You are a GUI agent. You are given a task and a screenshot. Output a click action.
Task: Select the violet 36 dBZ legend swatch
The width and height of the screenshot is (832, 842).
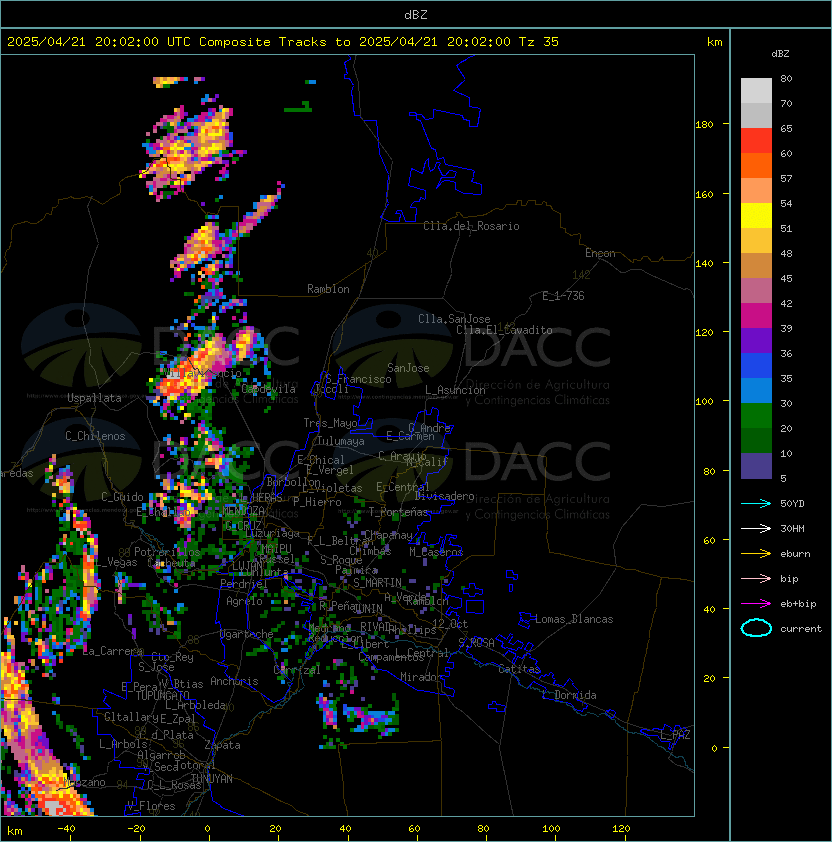coord(756,341)
